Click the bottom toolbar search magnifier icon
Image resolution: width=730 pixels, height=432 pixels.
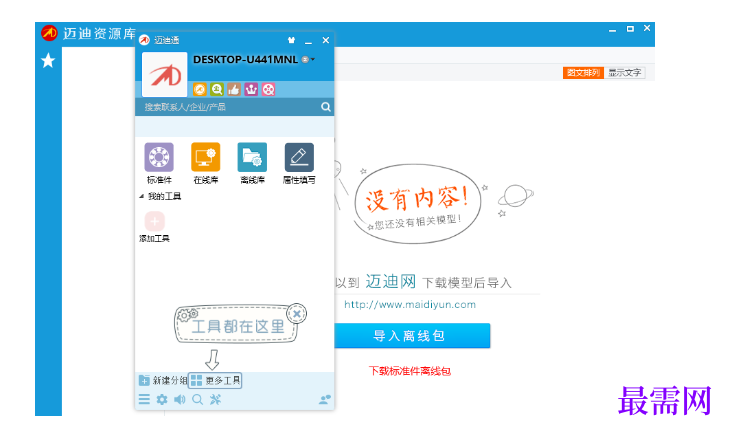coord(197,399)
